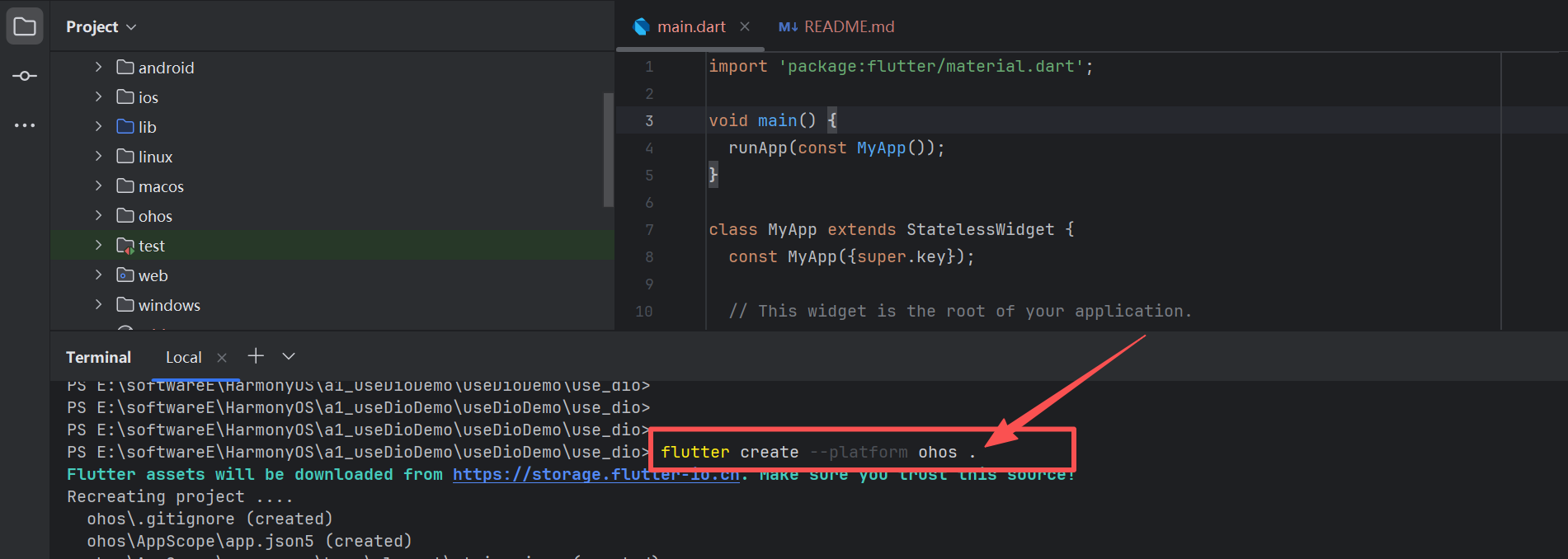
Task: Click the Markdown icon on README.md tab
Action: 788,27
